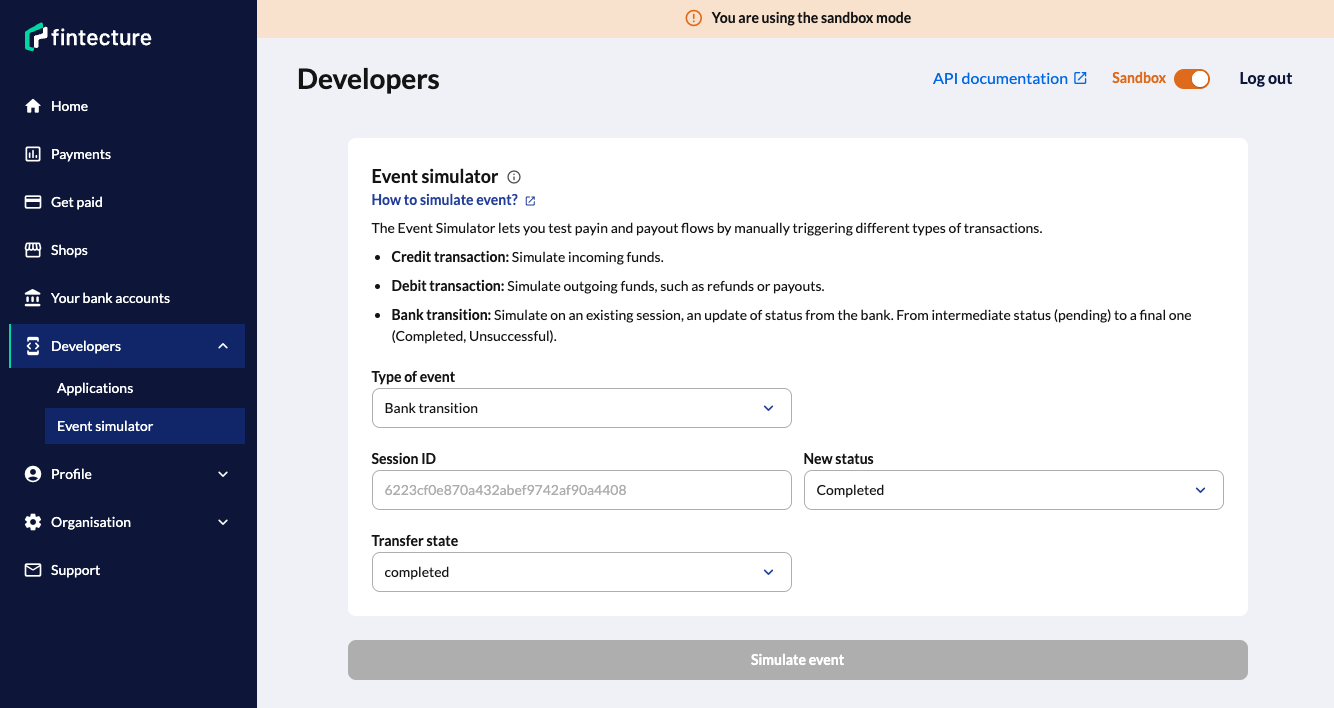Open Applications submenu item
Viewport: 1334px width, 708px height.
[x=95, y=388]
